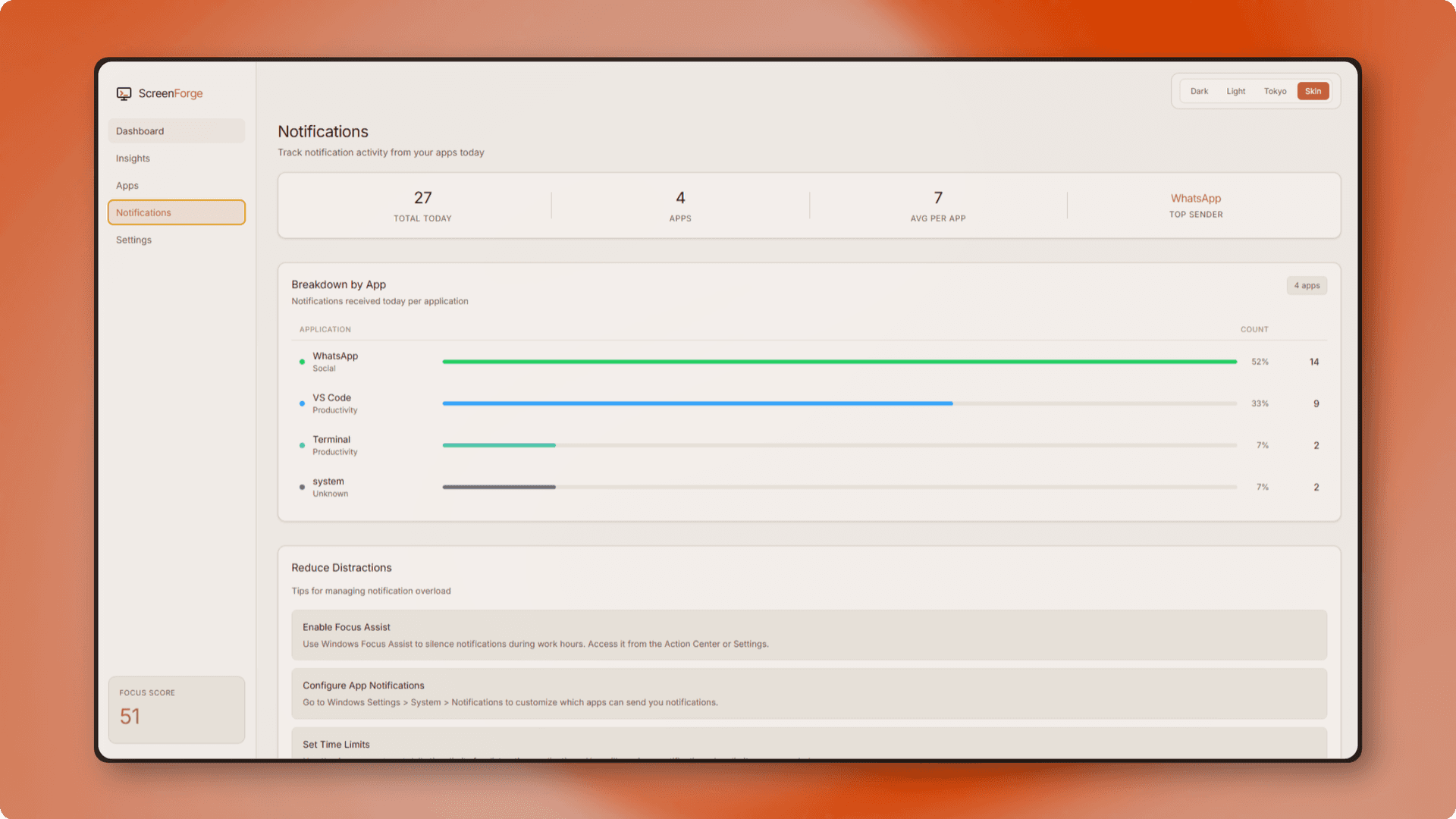Click the WhatsApp top sender link
Viewport: 1456px width, 819px height.
click(1195, 198)
